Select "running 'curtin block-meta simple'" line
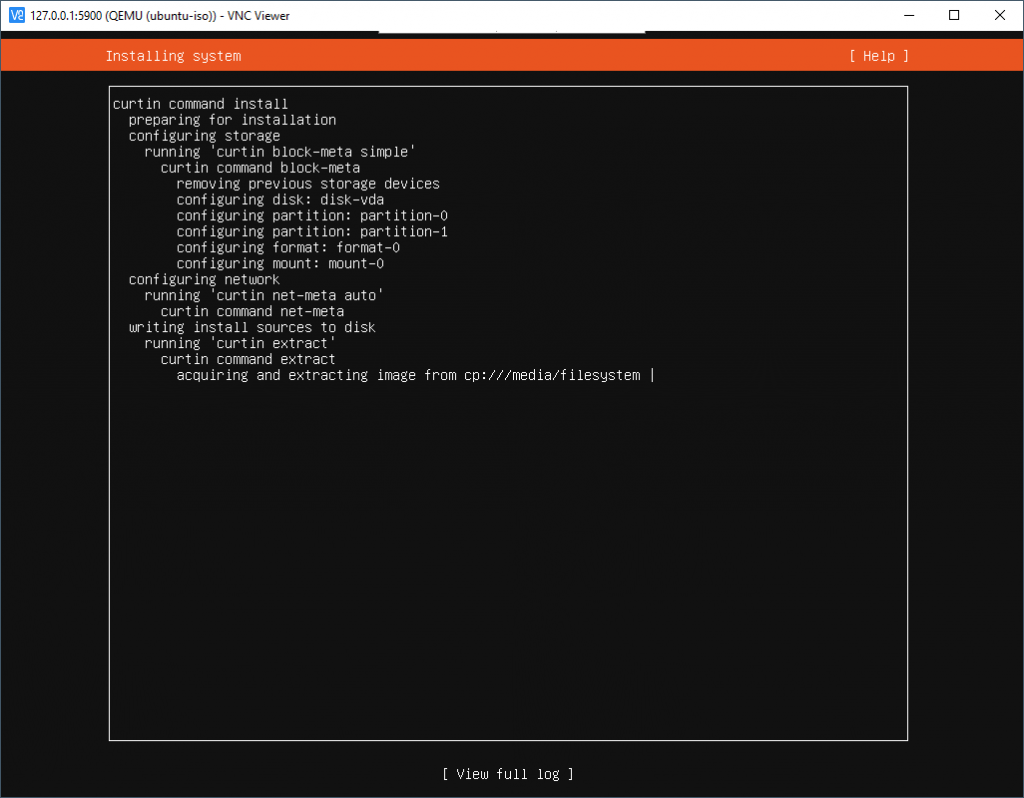This screenshot has height=798, width=1024. (x=280, y=152)
